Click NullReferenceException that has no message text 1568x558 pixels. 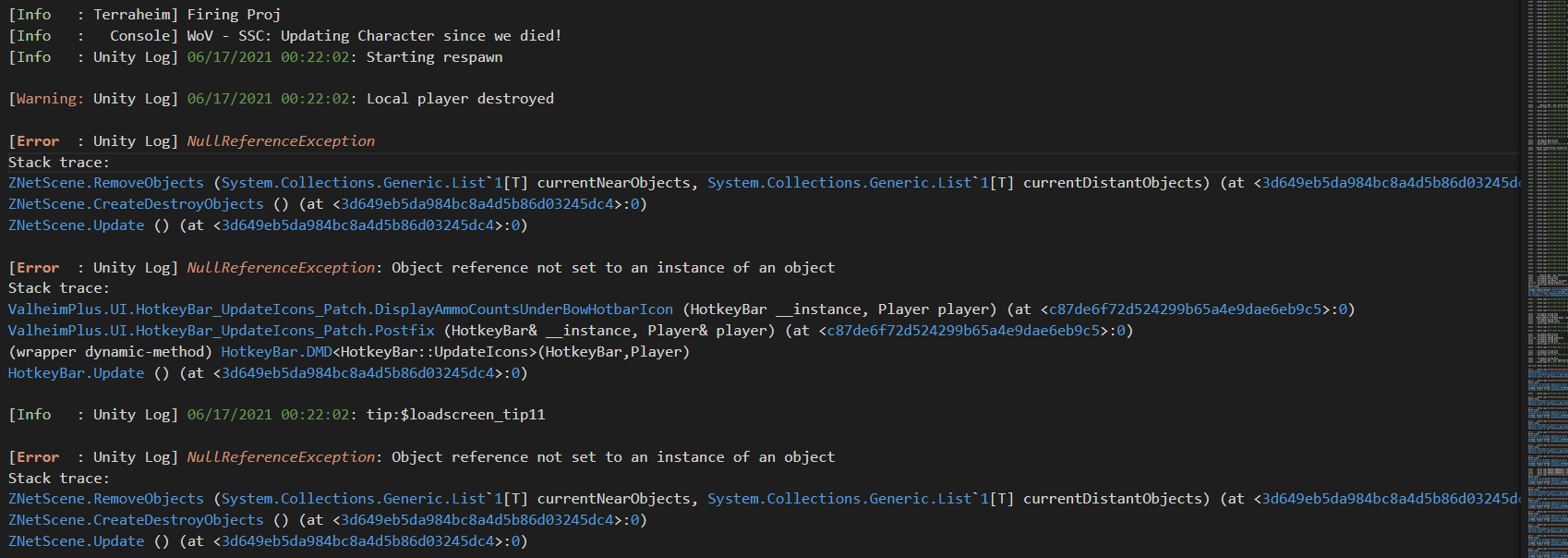tap(281, 141)
